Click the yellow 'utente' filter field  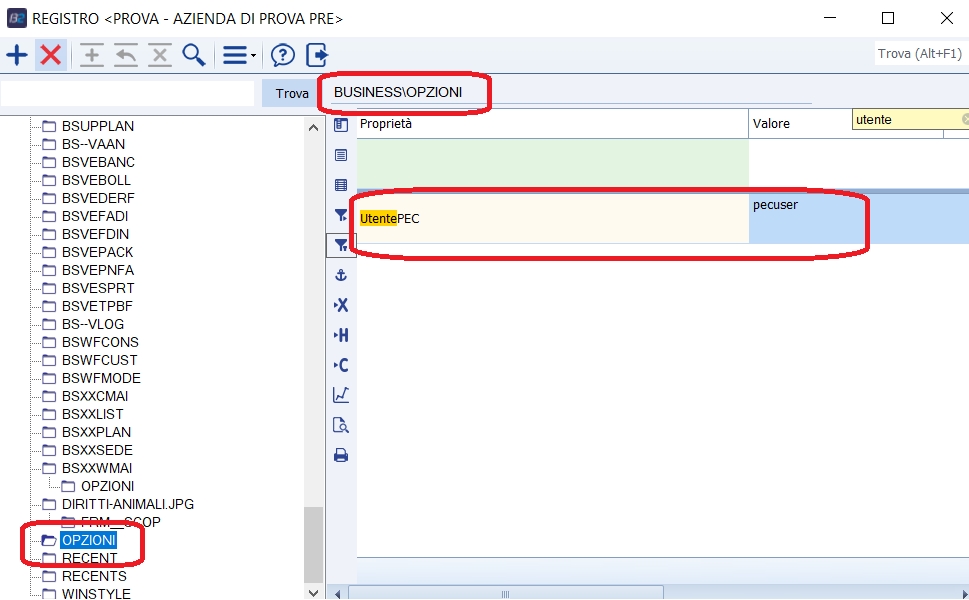tap(907, 120)
